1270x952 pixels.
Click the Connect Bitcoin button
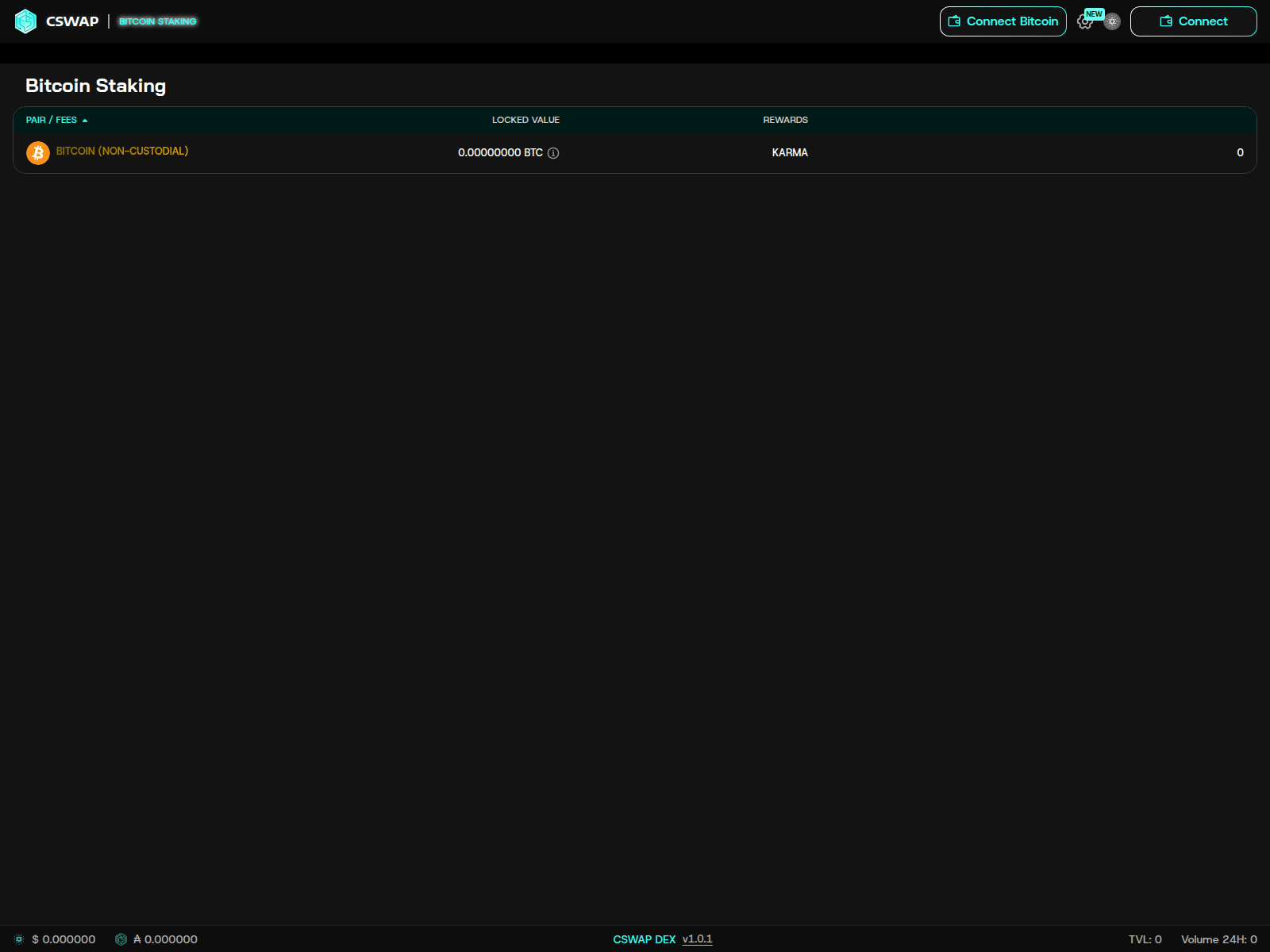click(x=1003, y=21)
